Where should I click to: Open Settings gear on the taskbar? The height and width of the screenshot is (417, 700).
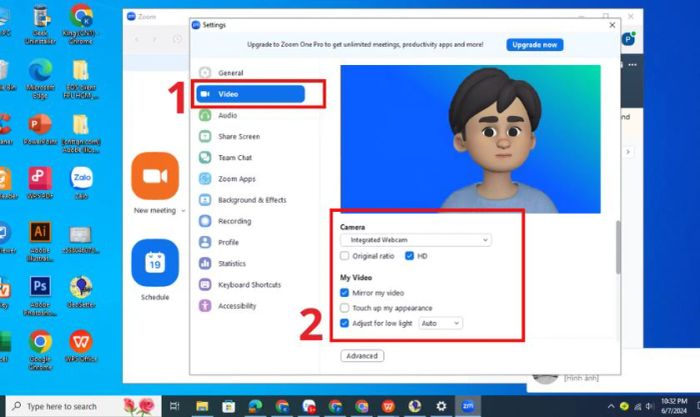441,406
